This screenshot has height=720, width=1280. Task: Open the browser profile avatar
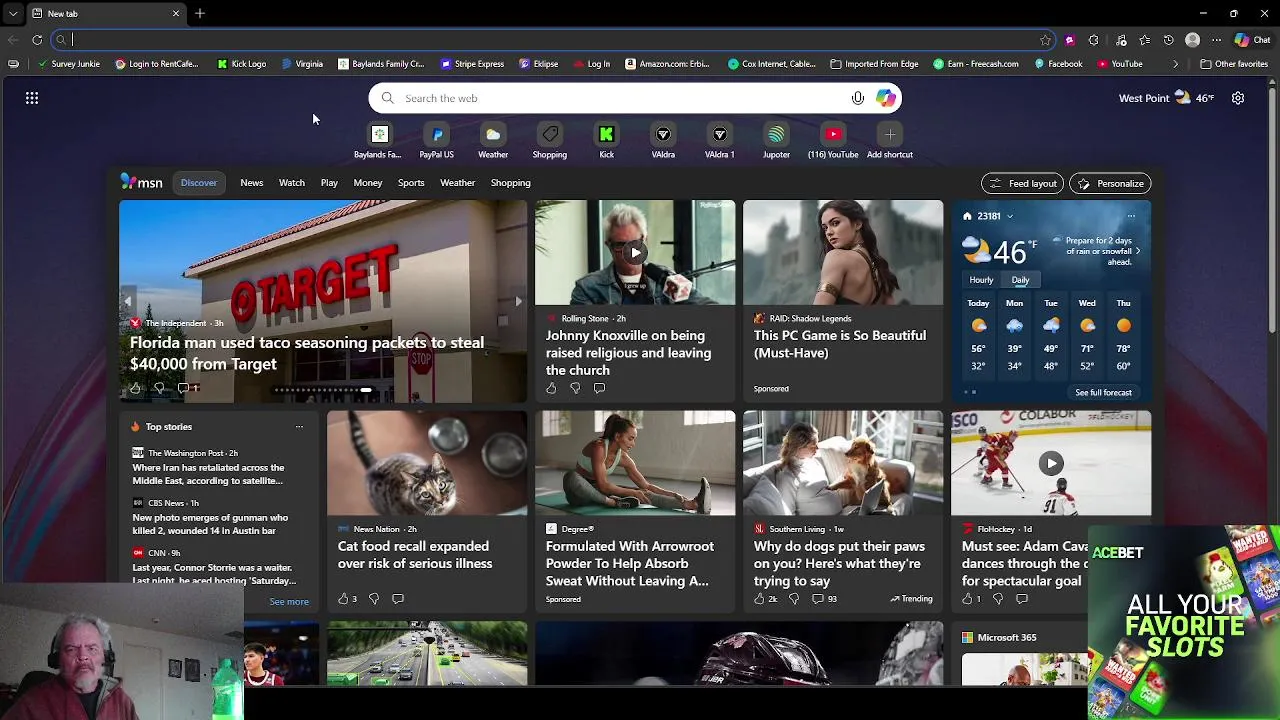(1192, 40)
